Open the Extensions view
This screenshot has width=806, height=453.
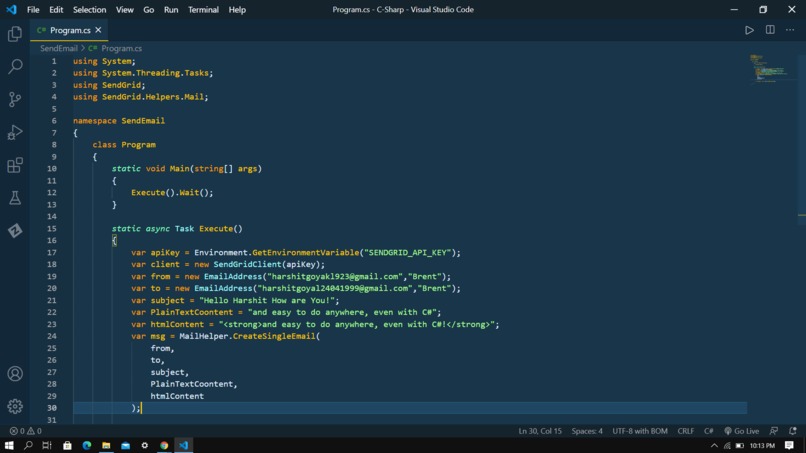[x=15, y=165]
